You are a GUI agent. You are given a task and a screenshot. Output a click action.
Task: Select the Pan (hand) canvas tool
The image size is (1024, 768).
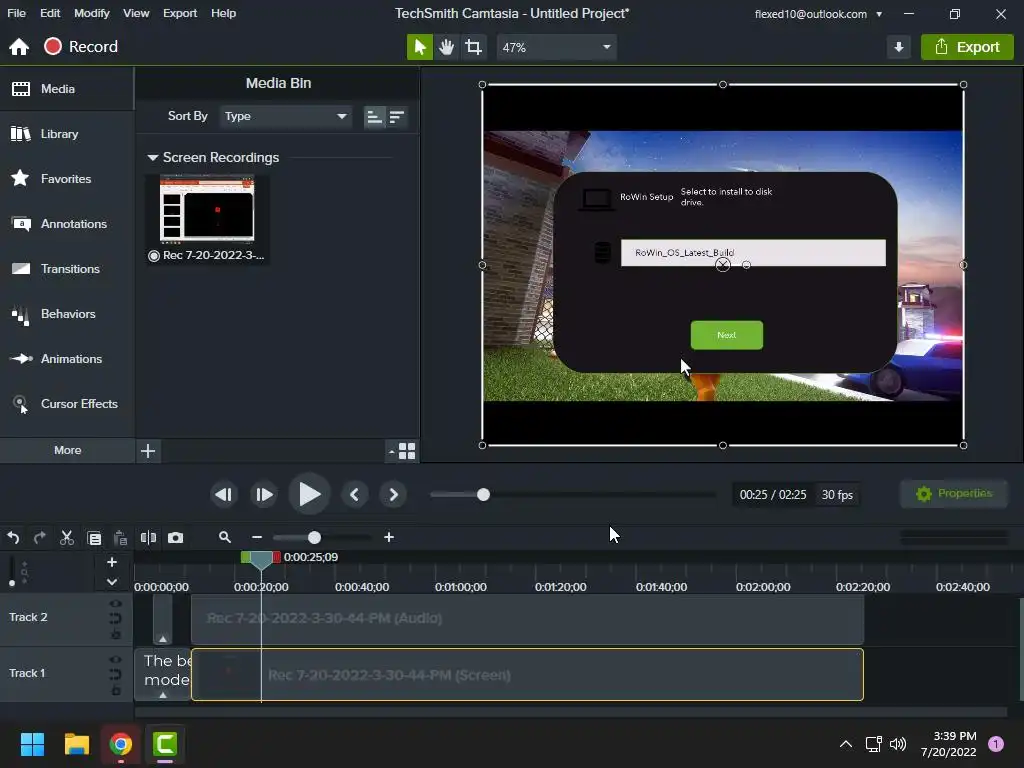(x=447, y=47)
